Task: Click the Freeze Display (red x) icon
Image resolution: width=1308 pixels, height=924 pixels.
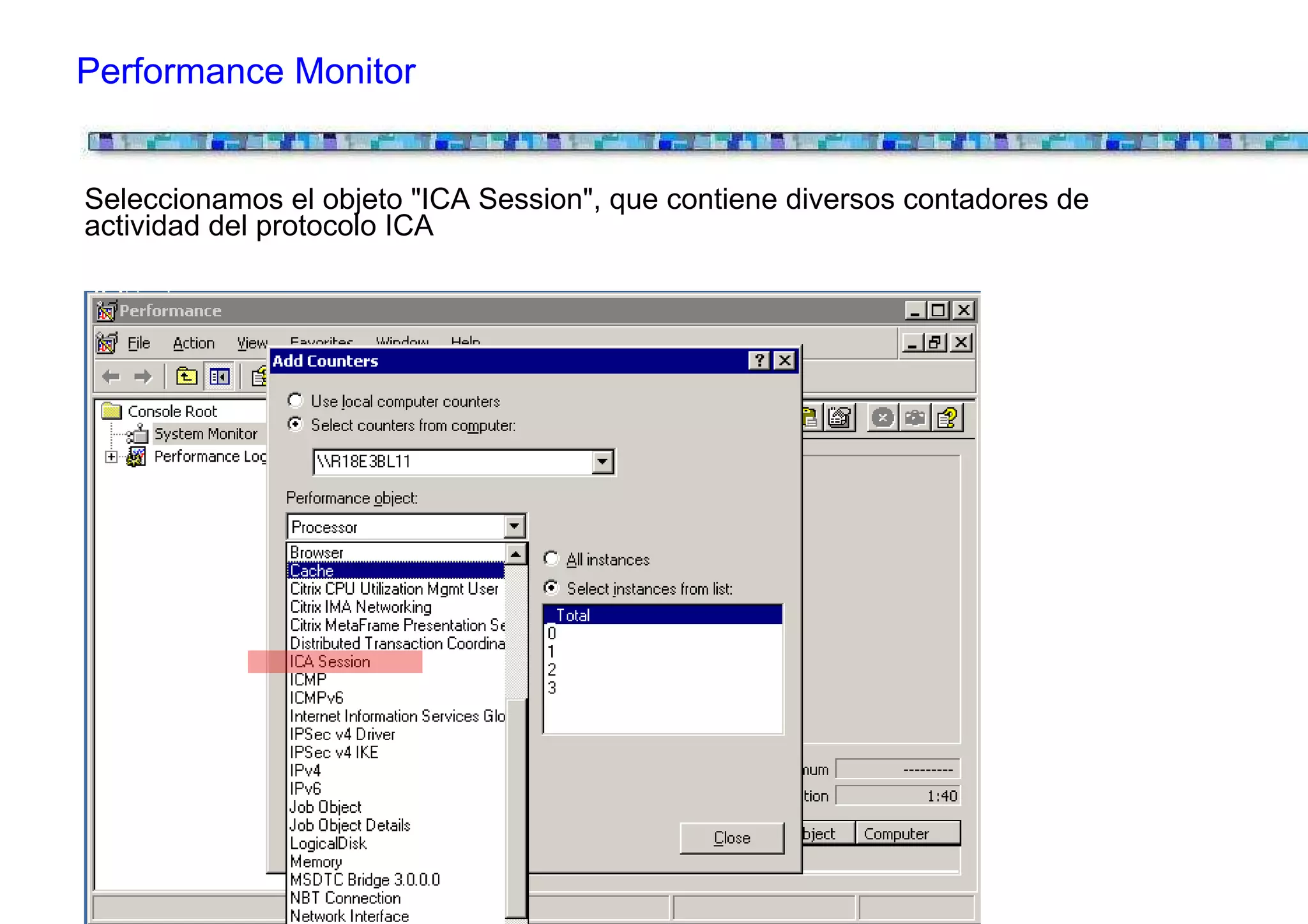Action: (883, 418)
